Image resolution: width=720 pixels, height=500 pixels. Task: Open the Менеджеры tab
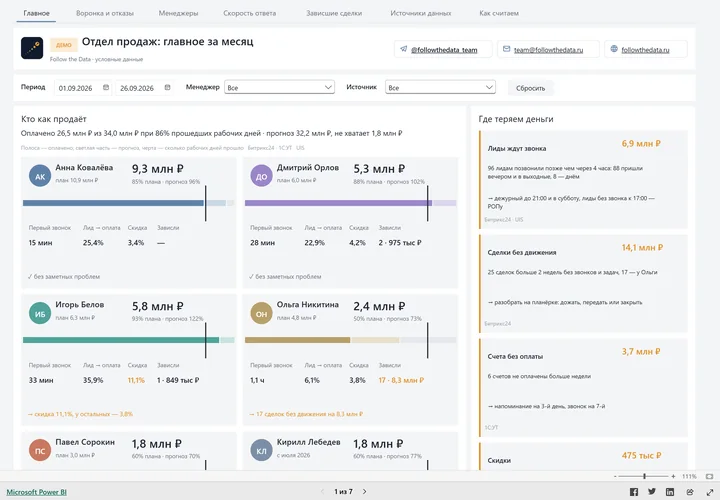click(178, 13)
